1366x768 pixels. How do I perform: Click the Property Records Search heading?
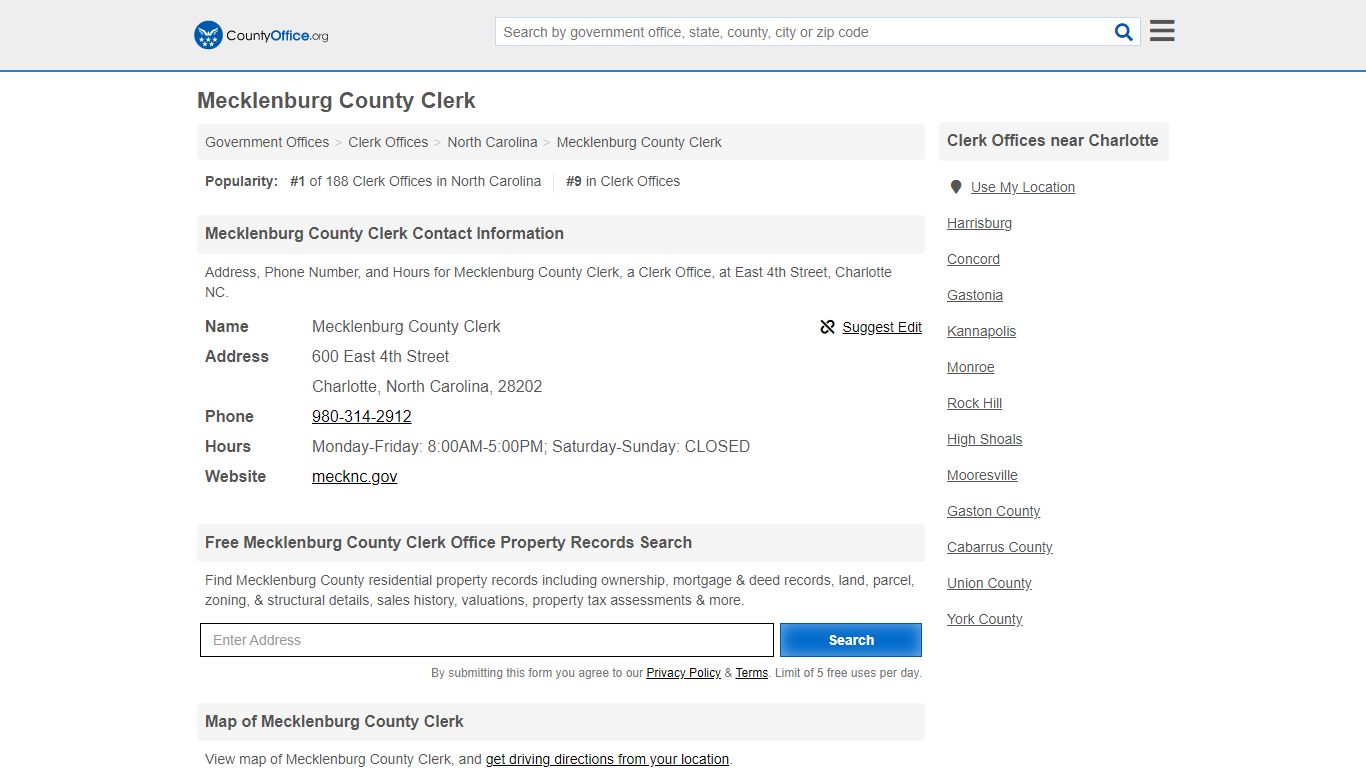(448, 543)
